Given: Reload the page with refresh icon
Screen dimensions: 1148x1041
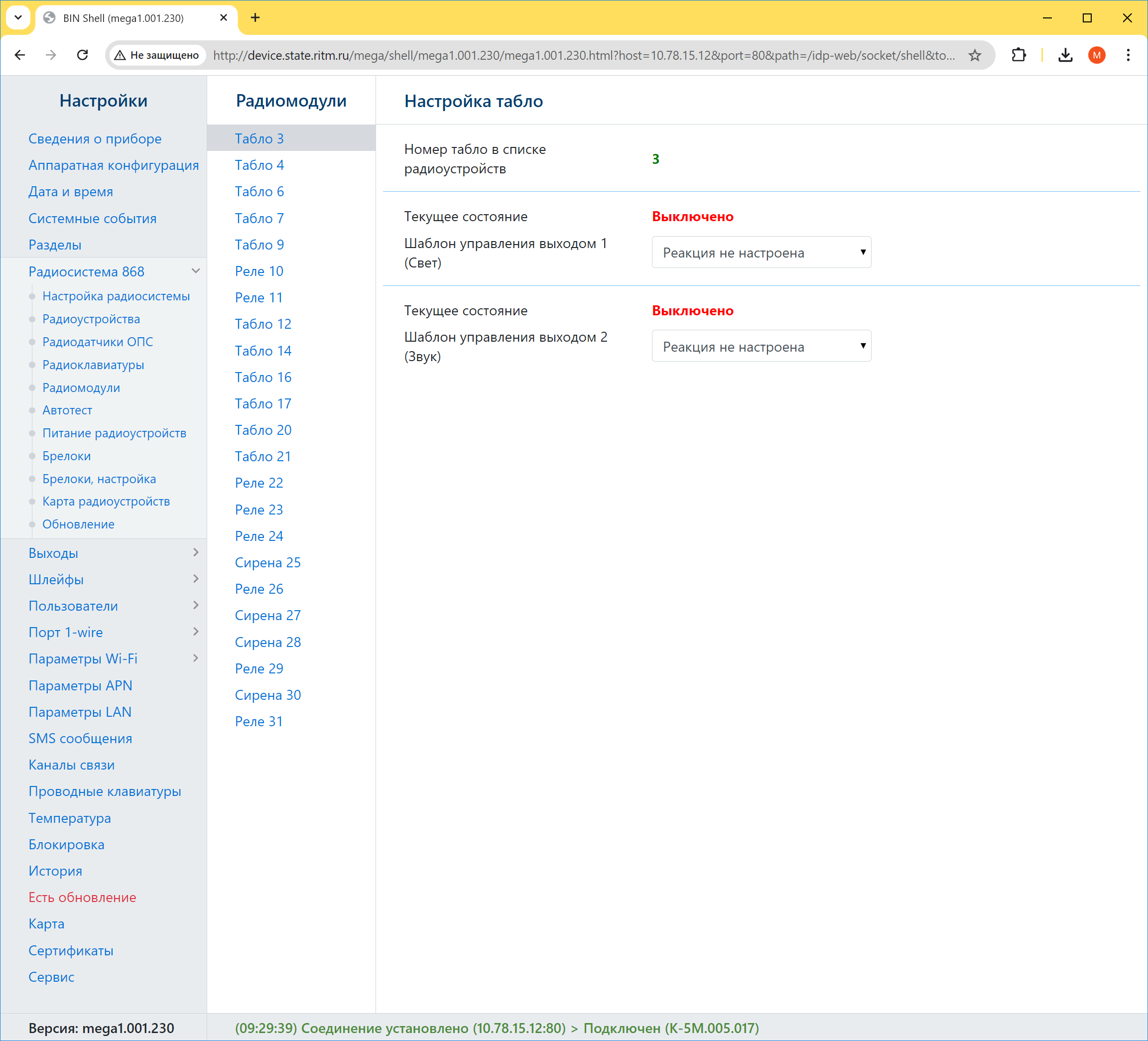Looking at the screenshot, I should point(83,55).
